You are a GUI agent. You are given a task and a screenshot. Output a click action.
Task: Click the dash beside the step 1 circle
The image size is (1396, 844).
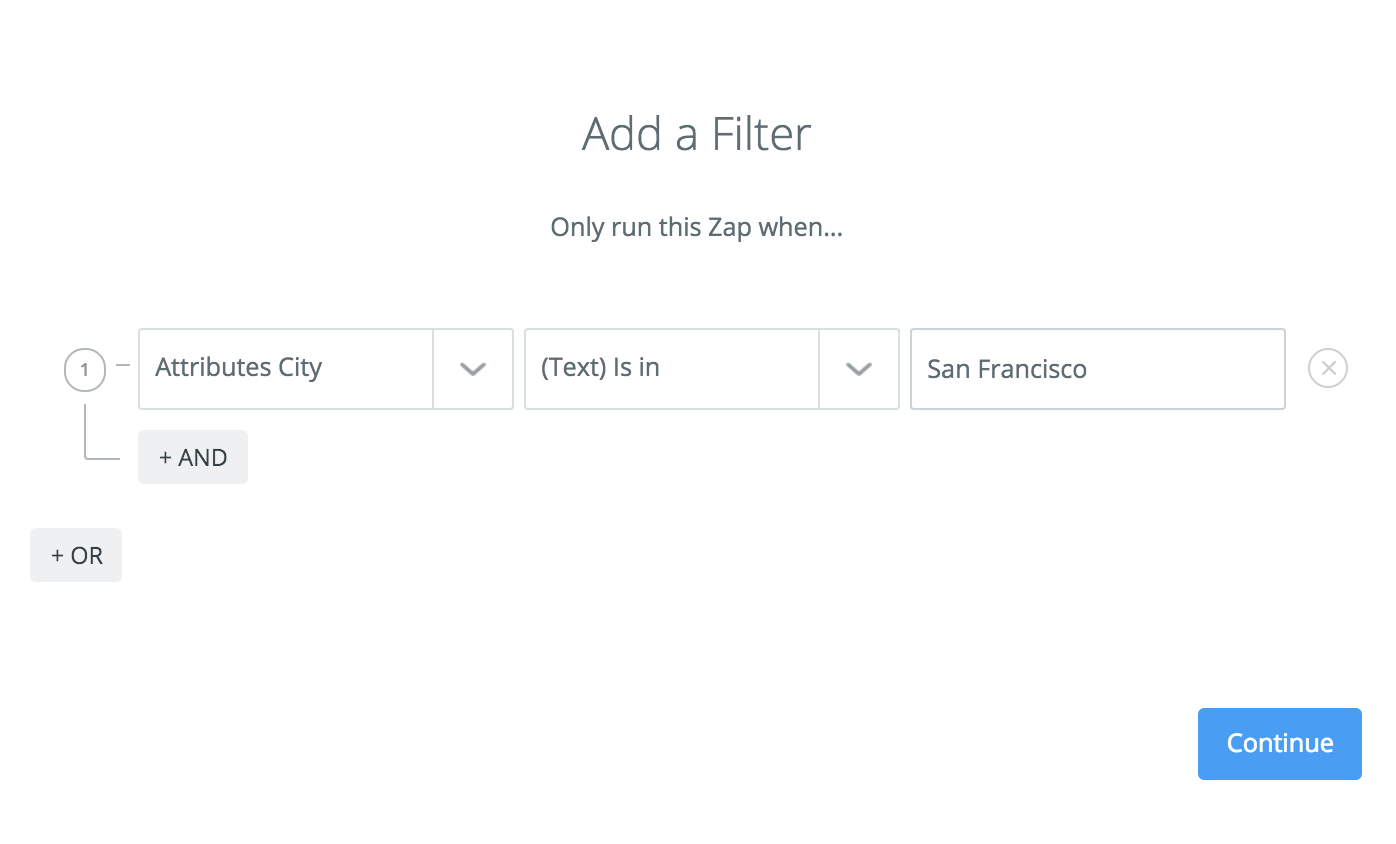123,366
